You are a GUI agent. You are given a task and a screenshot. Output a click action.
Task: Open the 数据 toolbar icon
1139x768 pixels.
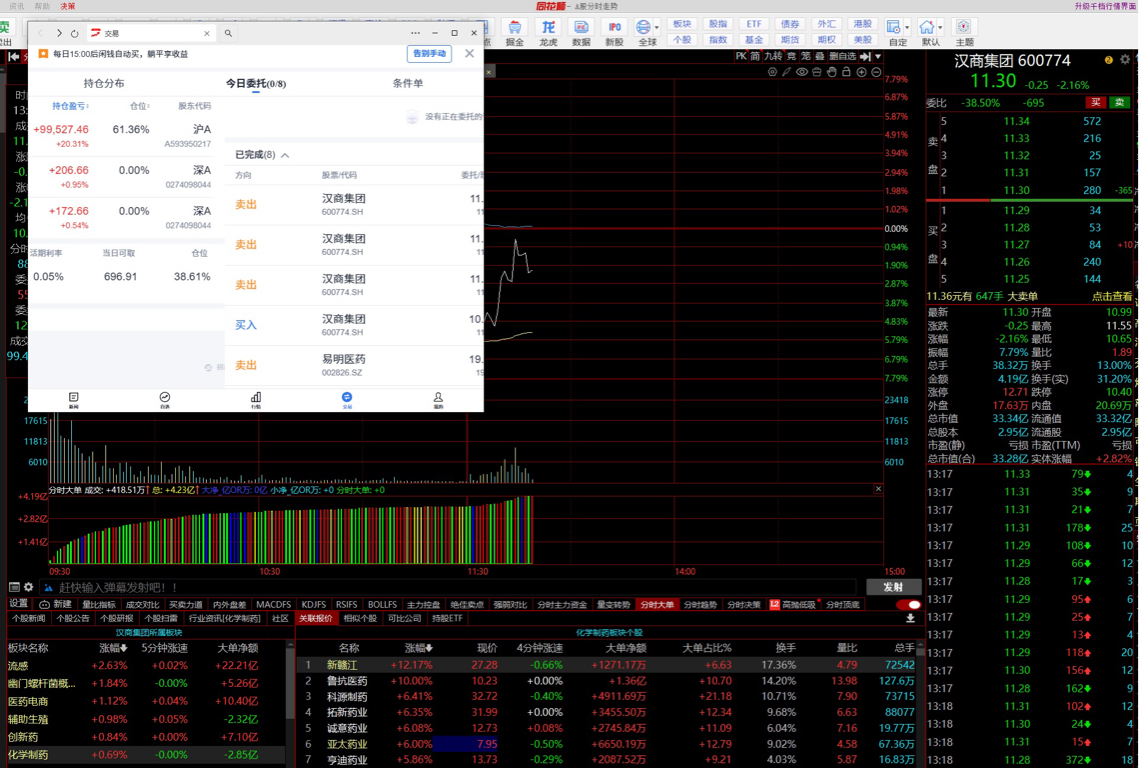click(581, 33)
